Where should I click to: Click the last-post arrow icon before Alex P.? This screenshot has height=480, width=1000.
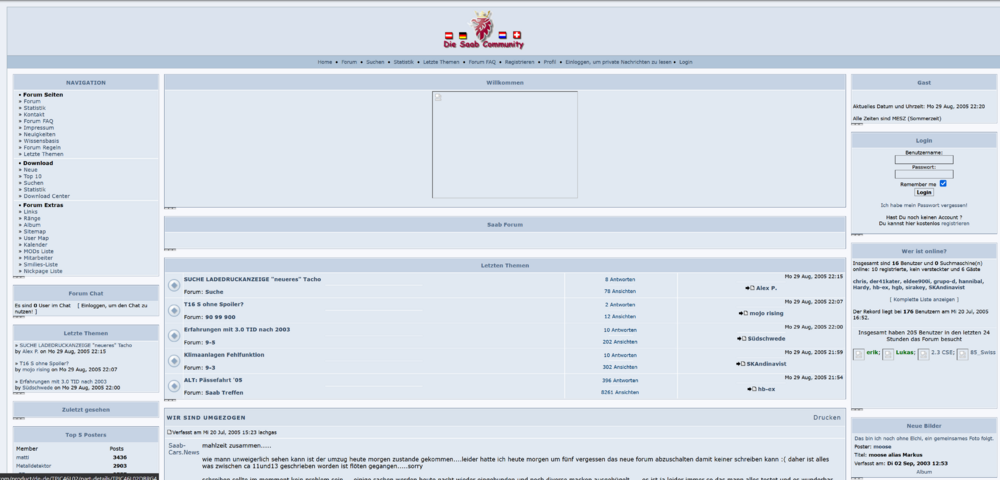click(749, 288)
